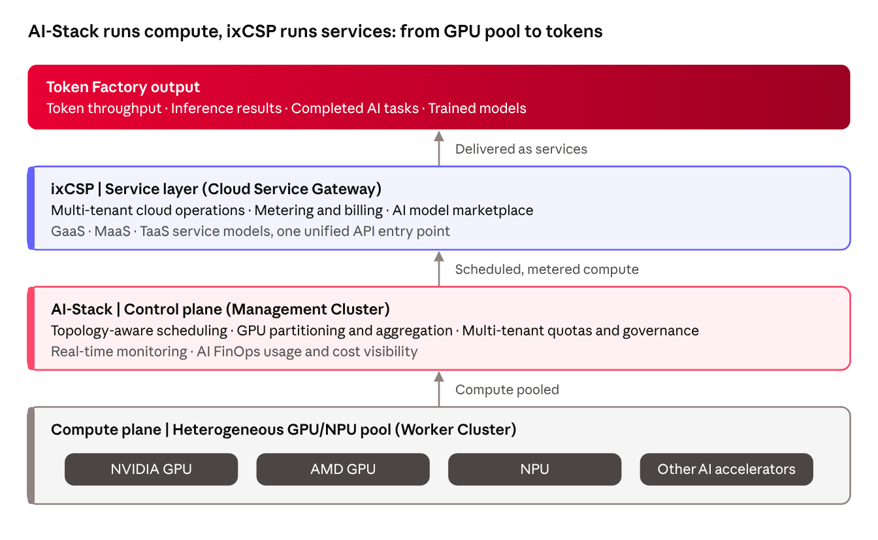Click the 'Topology-aware scheduling' line
Screen dimensions: 878x540
375,330
